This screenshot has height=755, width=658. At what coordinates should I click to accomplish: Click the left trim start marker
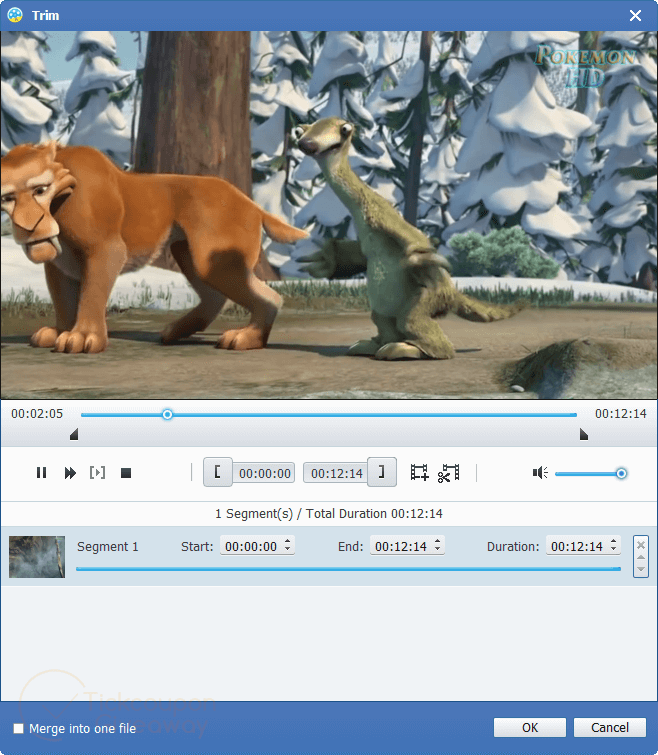coord(74,435)
